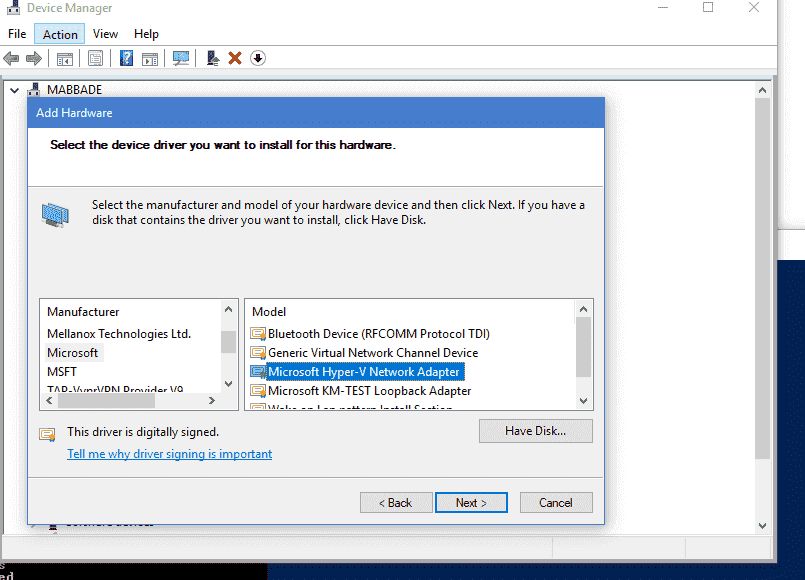Screen dimensions: 805x580
Task: Click the Add Hardware dialog title bar
Action: pyautogui.click(x=316, y=112)
